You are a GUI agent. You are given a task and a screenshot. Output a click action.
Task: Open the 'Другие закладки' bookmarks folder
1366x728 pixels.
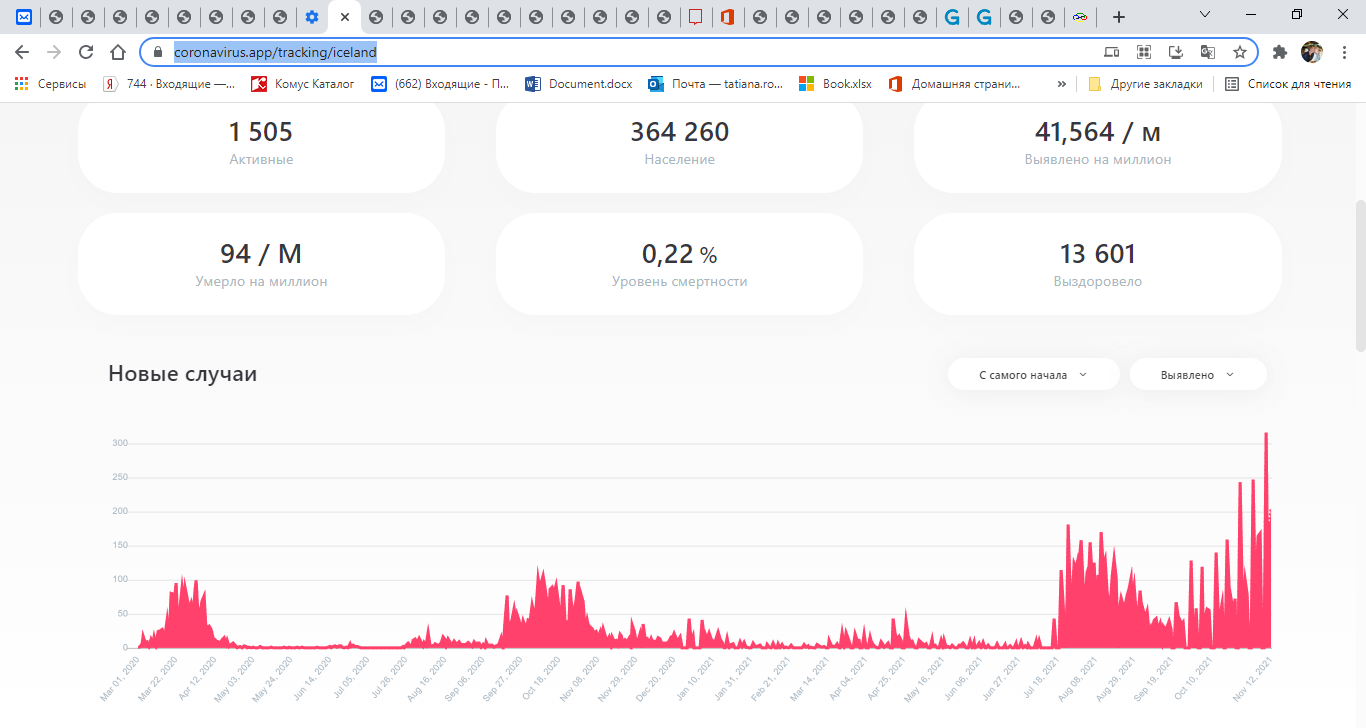(x=1145, y=84)
